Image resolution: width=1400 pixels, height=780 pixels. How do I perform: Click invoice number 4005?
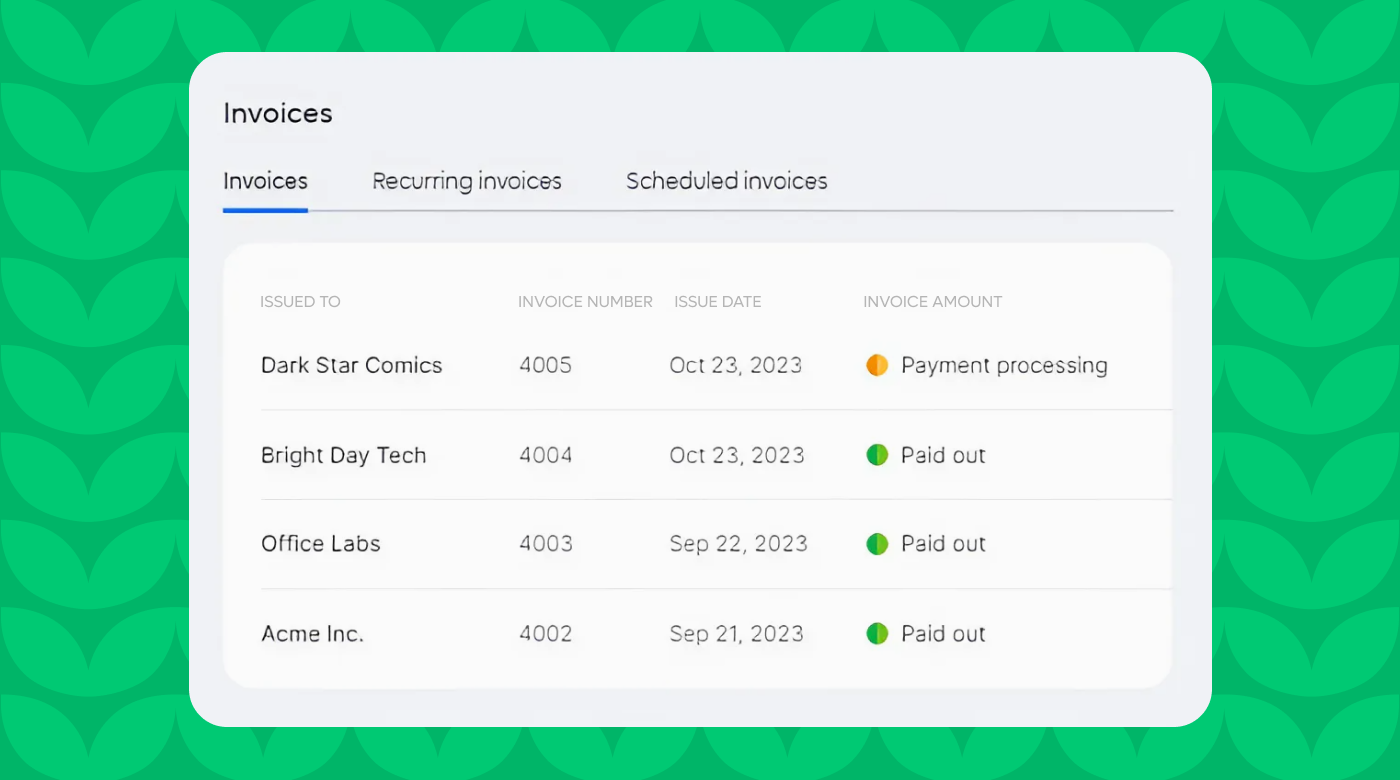coord(545,366)
